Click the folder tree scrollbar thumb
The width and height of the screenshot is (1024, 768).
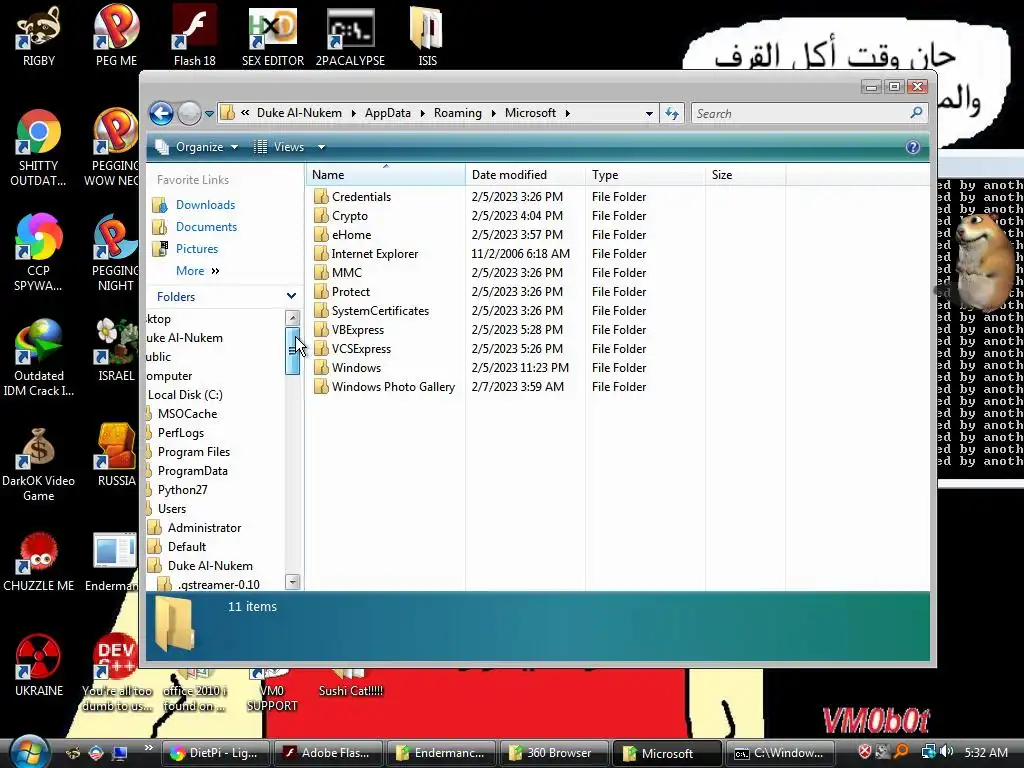(x=293, y=351)
